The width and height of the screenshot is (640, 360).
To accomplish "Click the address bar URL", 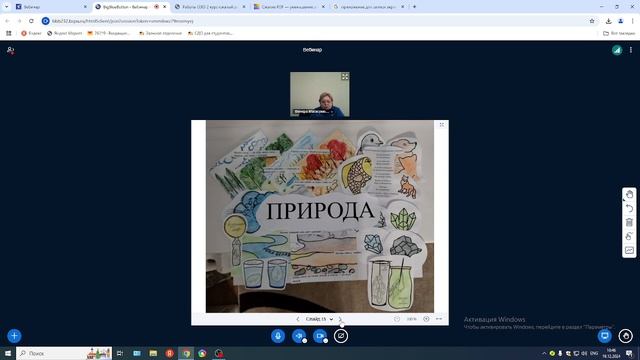I will (x=122, y=21).
